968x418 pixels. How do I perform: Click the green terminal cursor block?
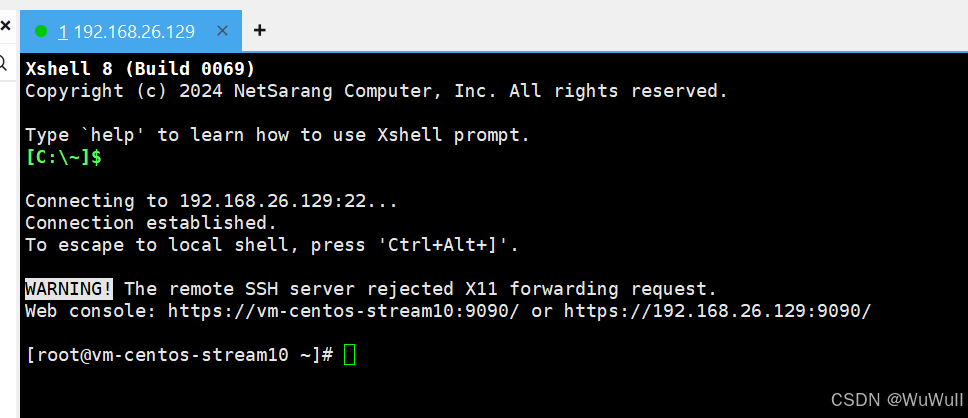pos(349,355)
